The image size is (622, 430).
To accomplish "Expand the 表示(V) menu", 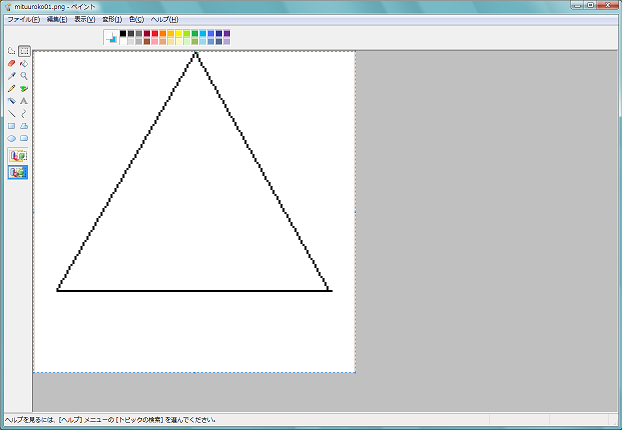I will [x=85, y=19].
